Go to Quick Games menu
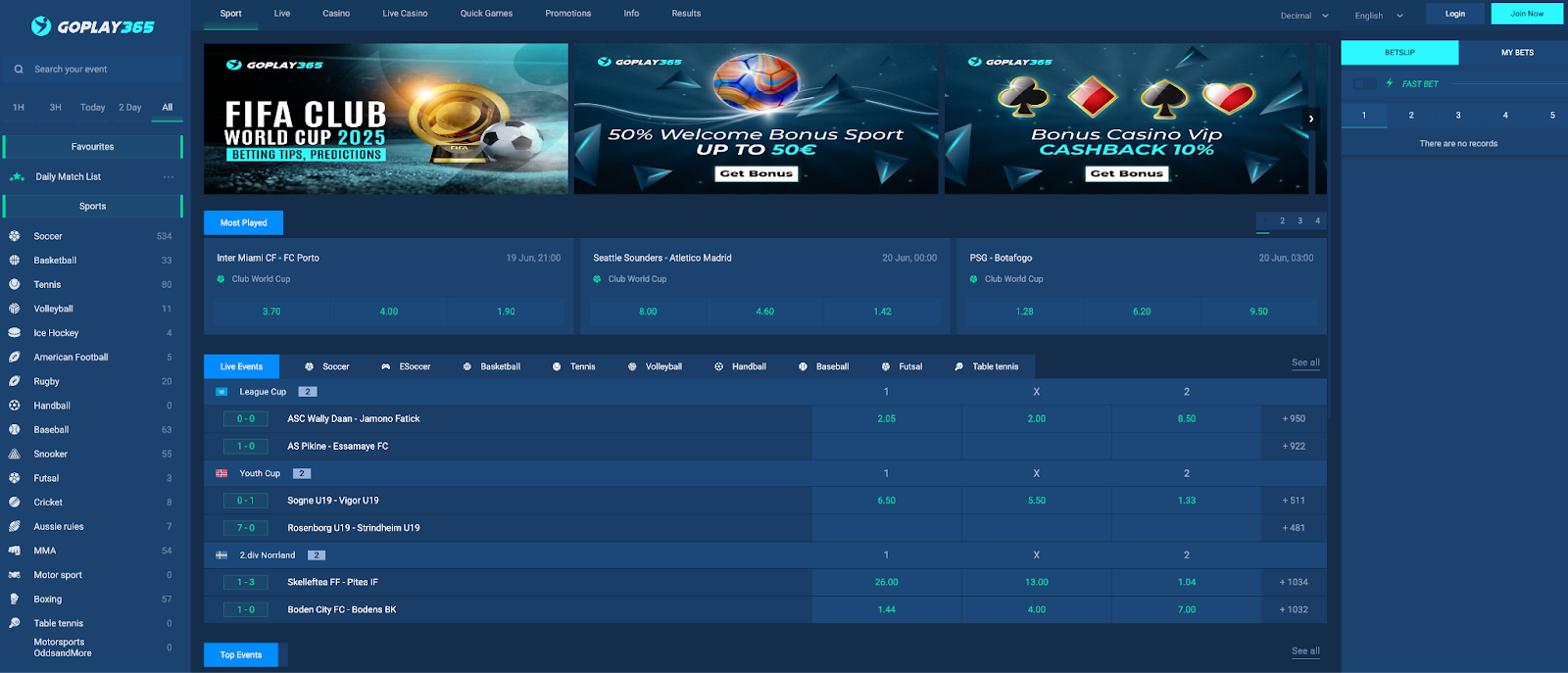The width and height of the screenshot is (1568, 673). point(486,14)
